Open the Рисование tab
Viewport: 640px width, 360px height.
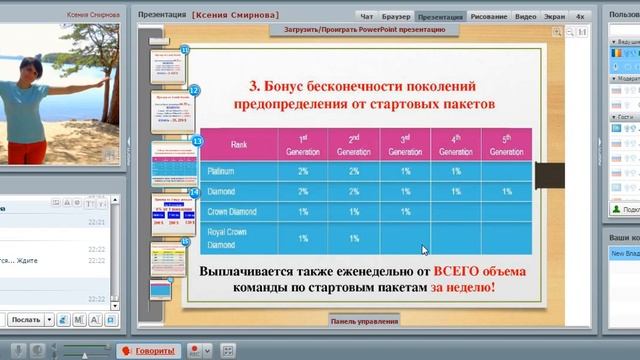(x=489, y=16)
